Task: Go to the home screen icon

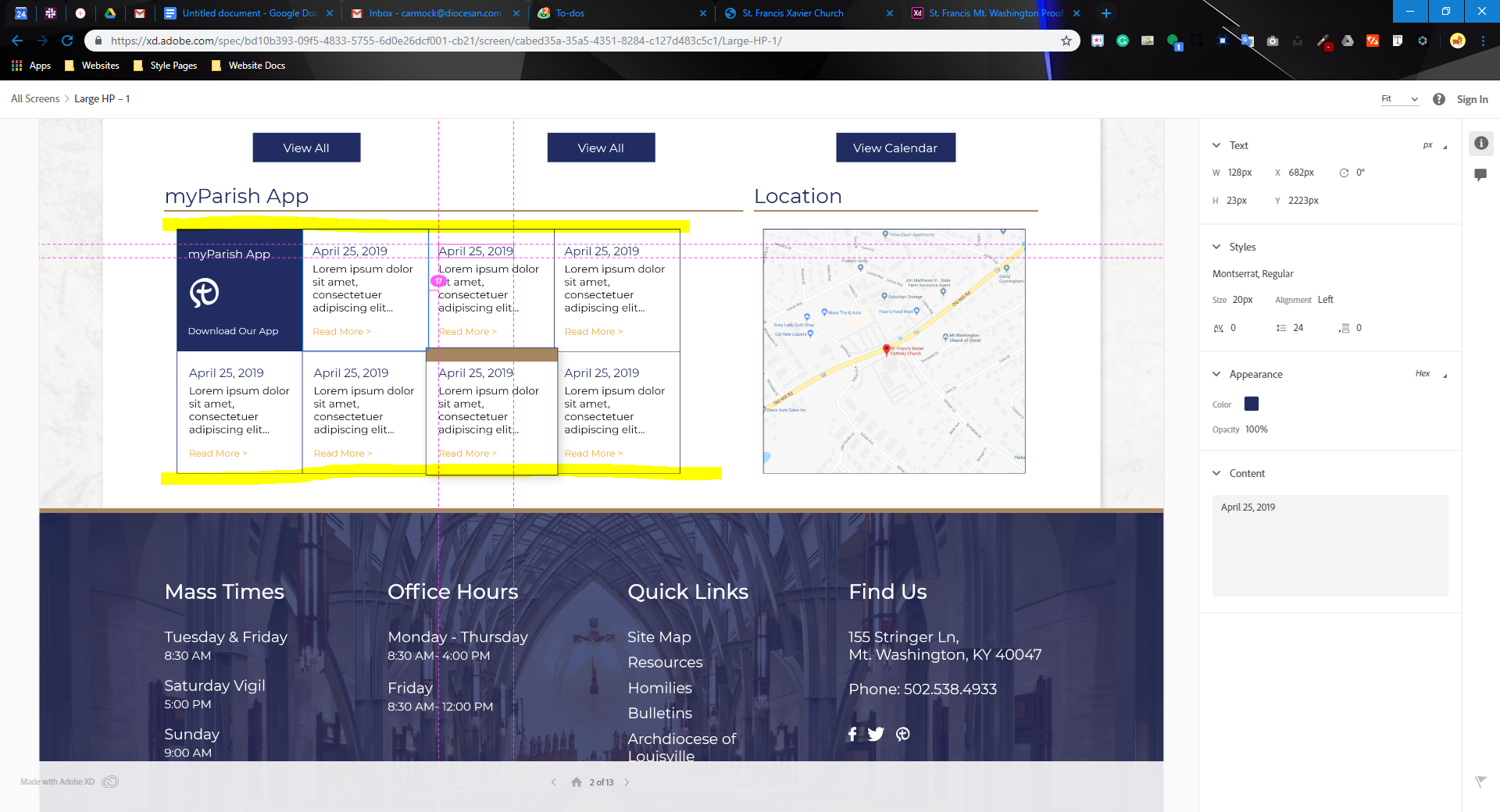Action: pos(577,782)
